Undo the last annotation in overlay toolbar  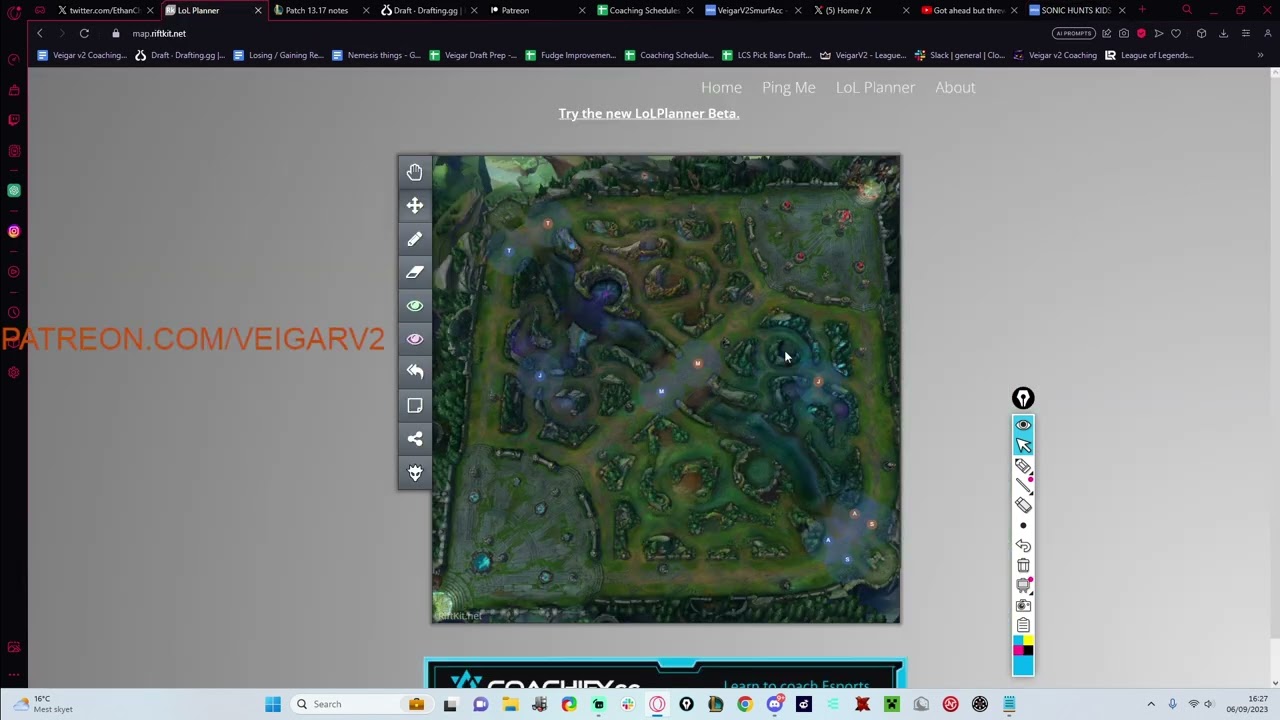[x=1023, y=546]
